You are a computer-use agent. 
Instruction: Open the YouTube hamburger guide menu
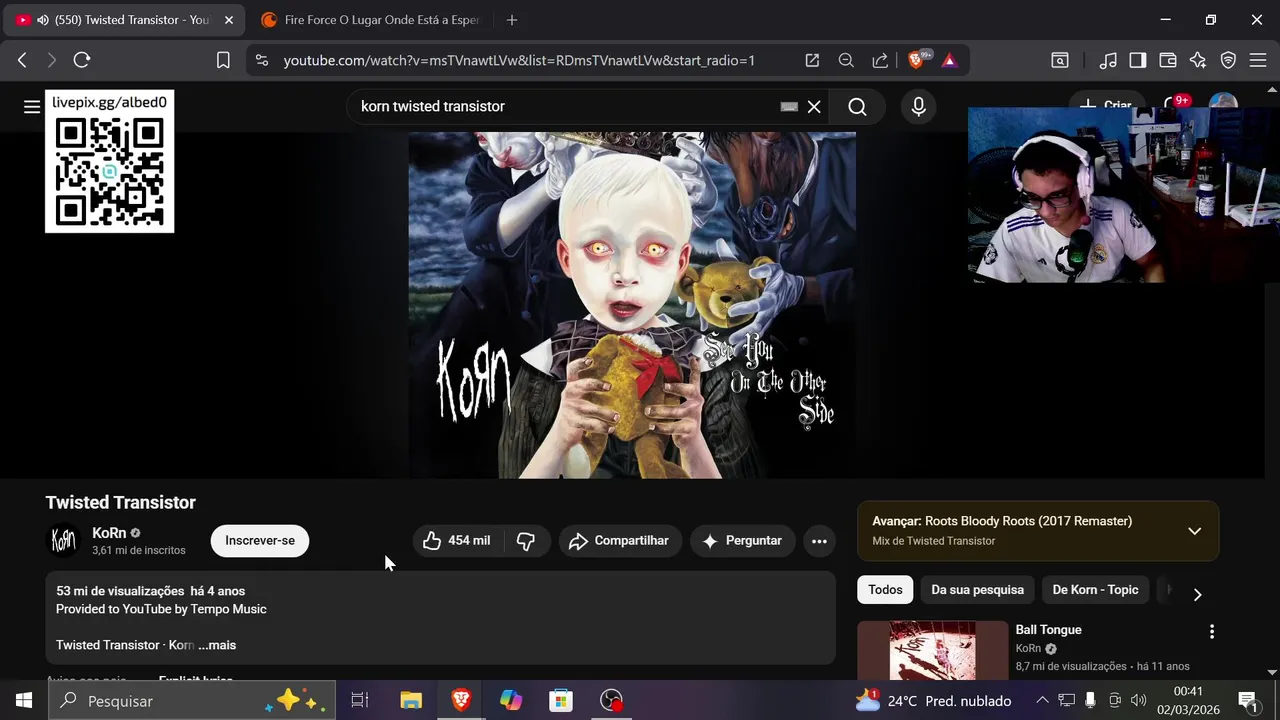32,107
